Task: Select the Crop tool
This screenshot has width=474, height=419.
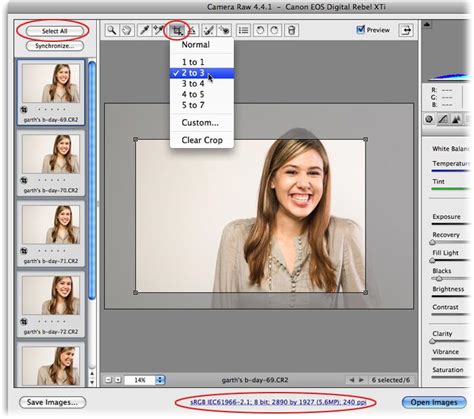Action: click(x=176, y=31)
